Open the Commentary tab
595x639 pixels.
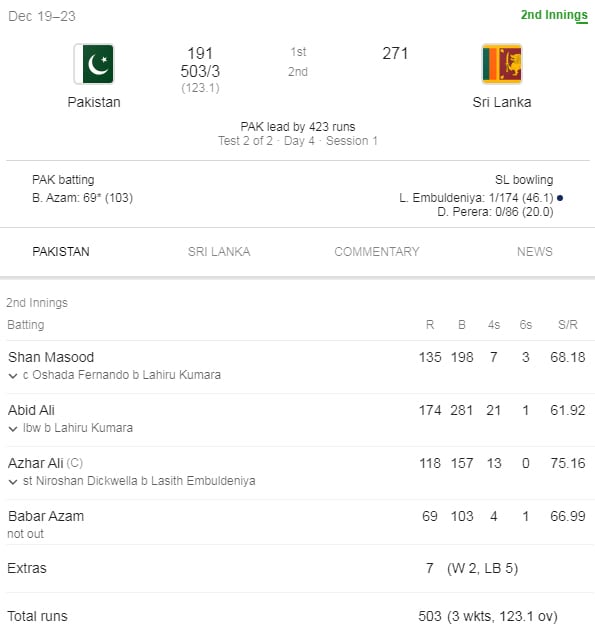click(x=377, y=252)
